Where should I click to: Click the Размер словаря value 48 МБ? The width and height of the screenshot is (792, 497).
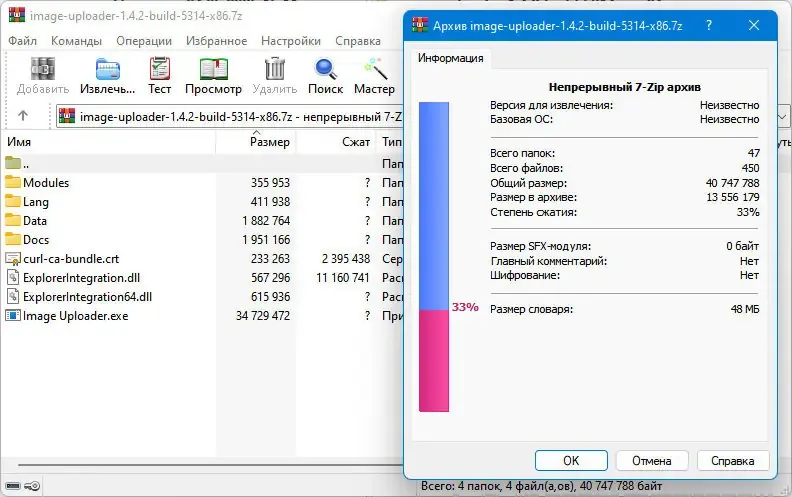click(745, 309)
